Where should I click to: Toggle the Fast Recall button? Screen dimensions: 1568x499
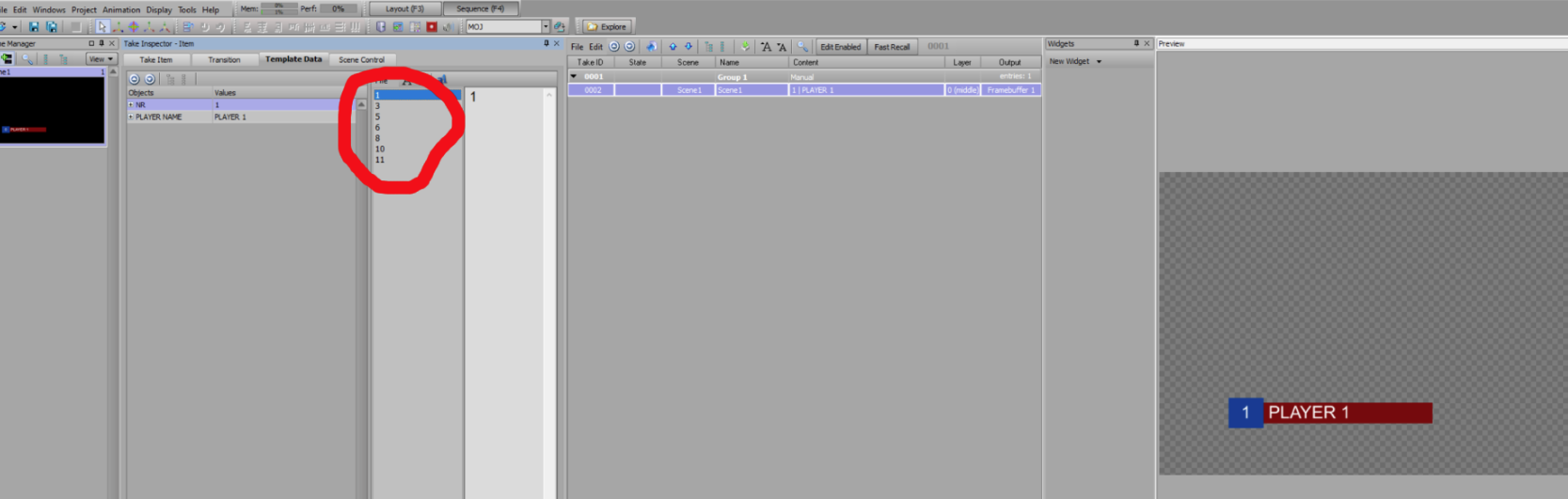coord(892,46)
